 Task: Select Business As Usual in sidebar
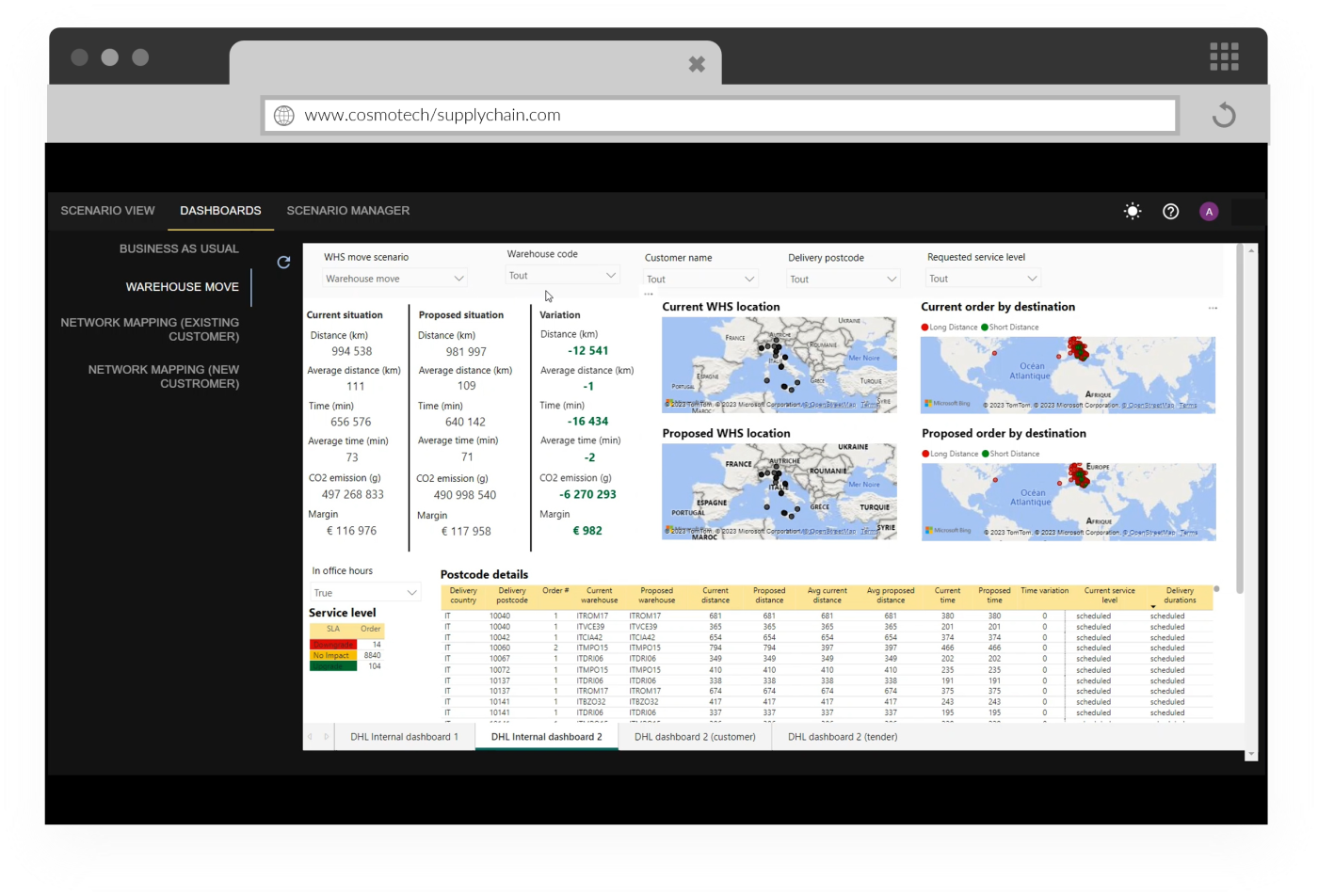click(179, 249)
